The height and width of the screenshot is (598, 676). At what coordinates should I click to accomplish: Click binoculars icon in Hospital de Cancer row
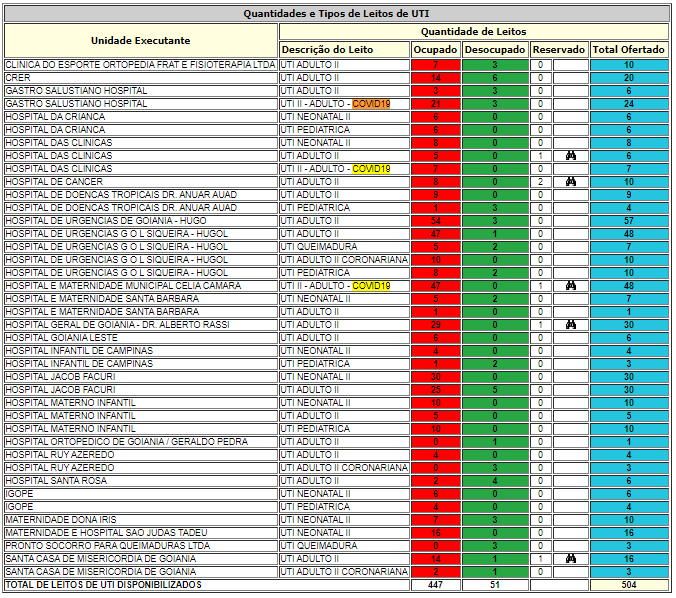tap(570, 182)
